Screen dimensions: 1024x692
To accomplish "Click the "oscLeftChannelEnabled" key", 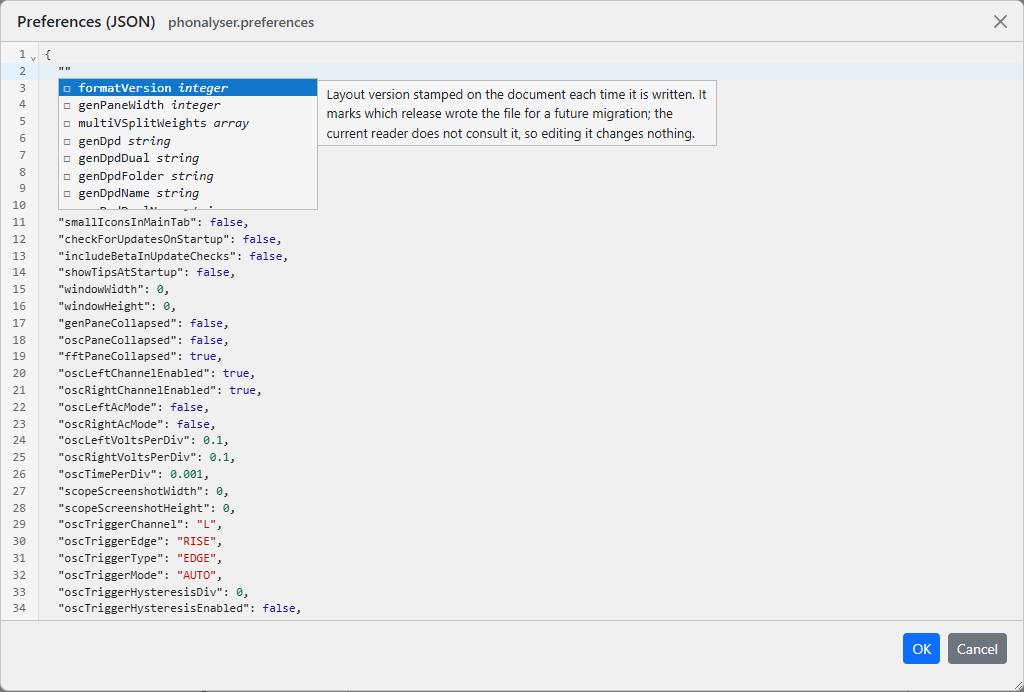I will coord(134,373).
